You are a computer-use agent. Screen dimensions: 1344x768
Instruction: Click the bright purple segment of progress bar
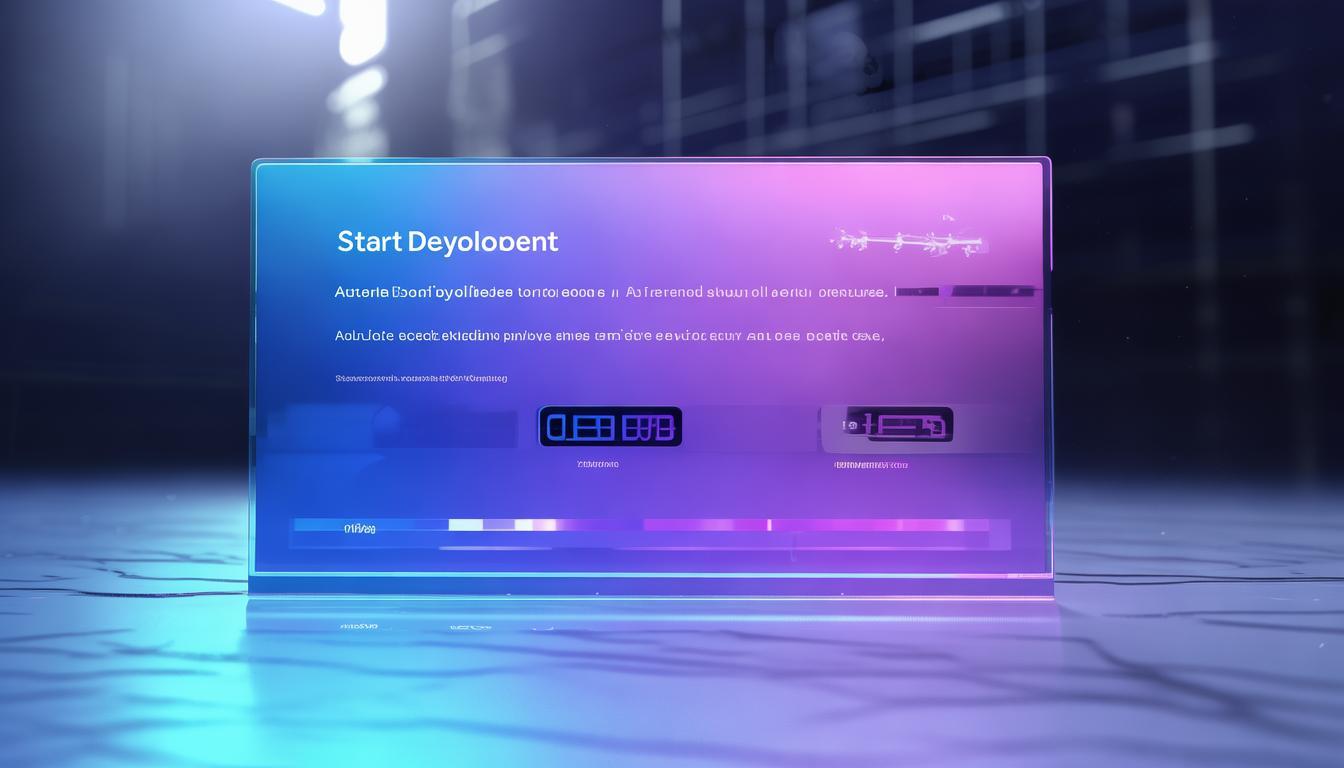click(700, 524)
